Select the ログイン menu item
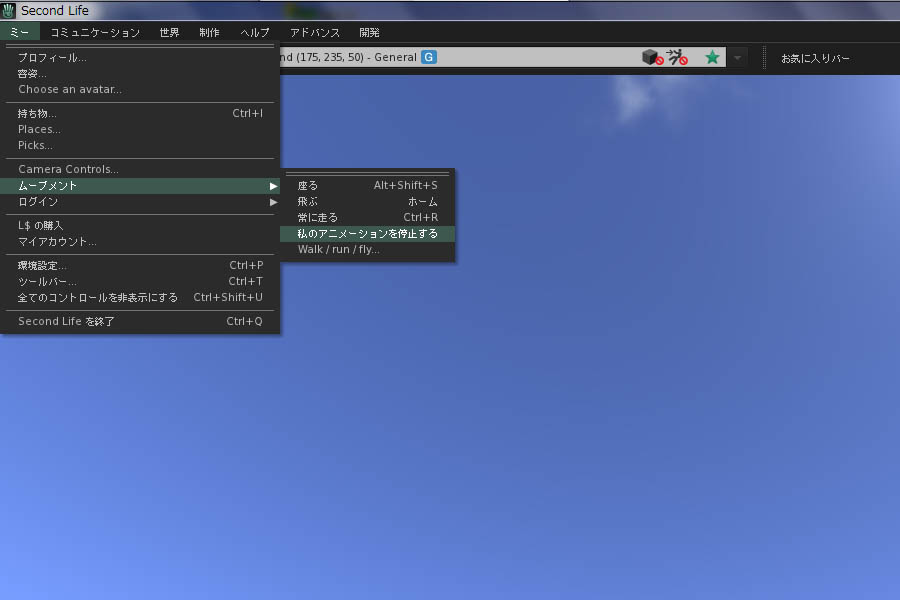 pyautogui.click(x=140, y=202)
